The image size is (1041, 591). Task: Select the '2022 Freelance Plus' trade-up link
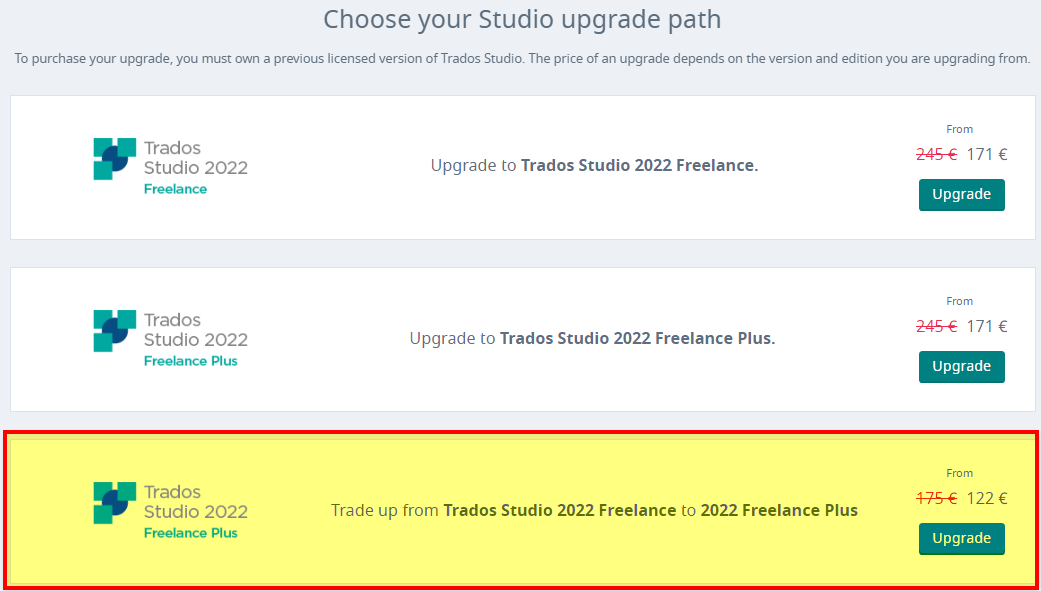779,509
